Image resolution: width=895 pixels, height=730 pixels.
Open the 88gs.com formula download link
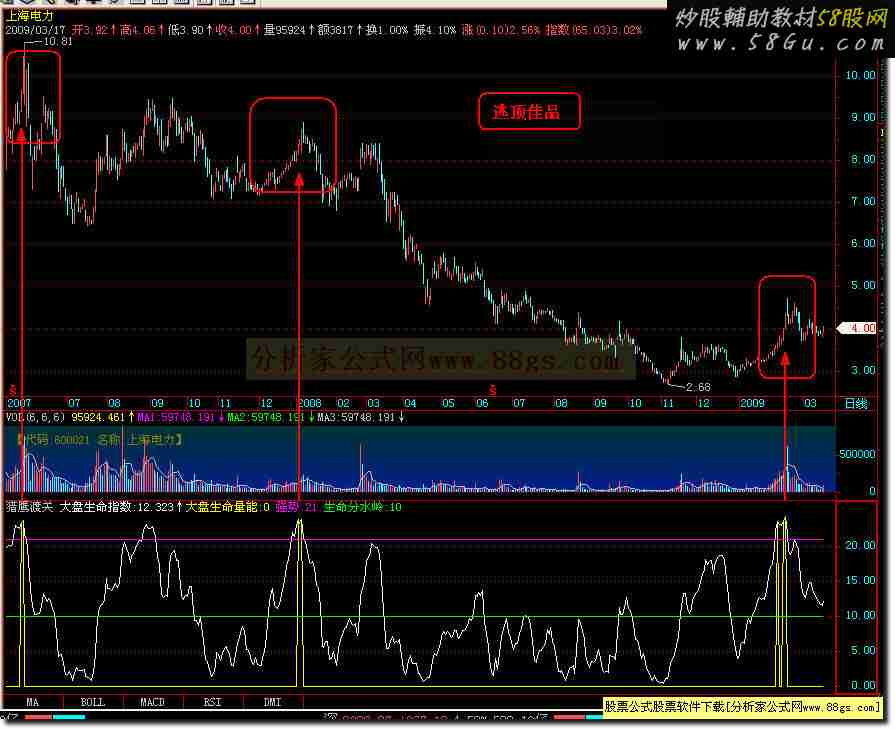[742, 707]
